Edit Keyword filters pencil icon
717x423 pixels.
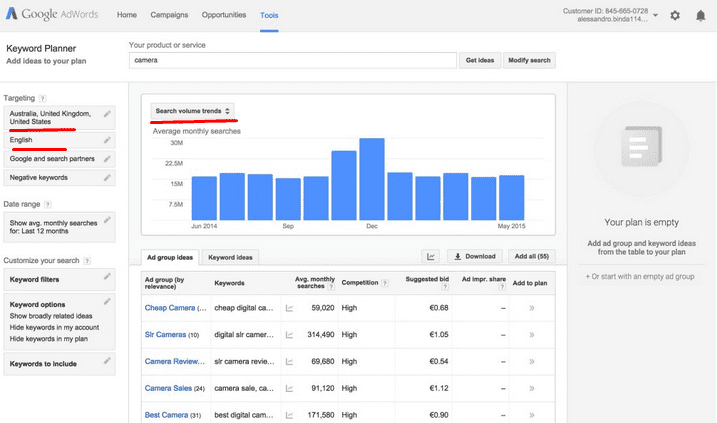coord(107,276)
